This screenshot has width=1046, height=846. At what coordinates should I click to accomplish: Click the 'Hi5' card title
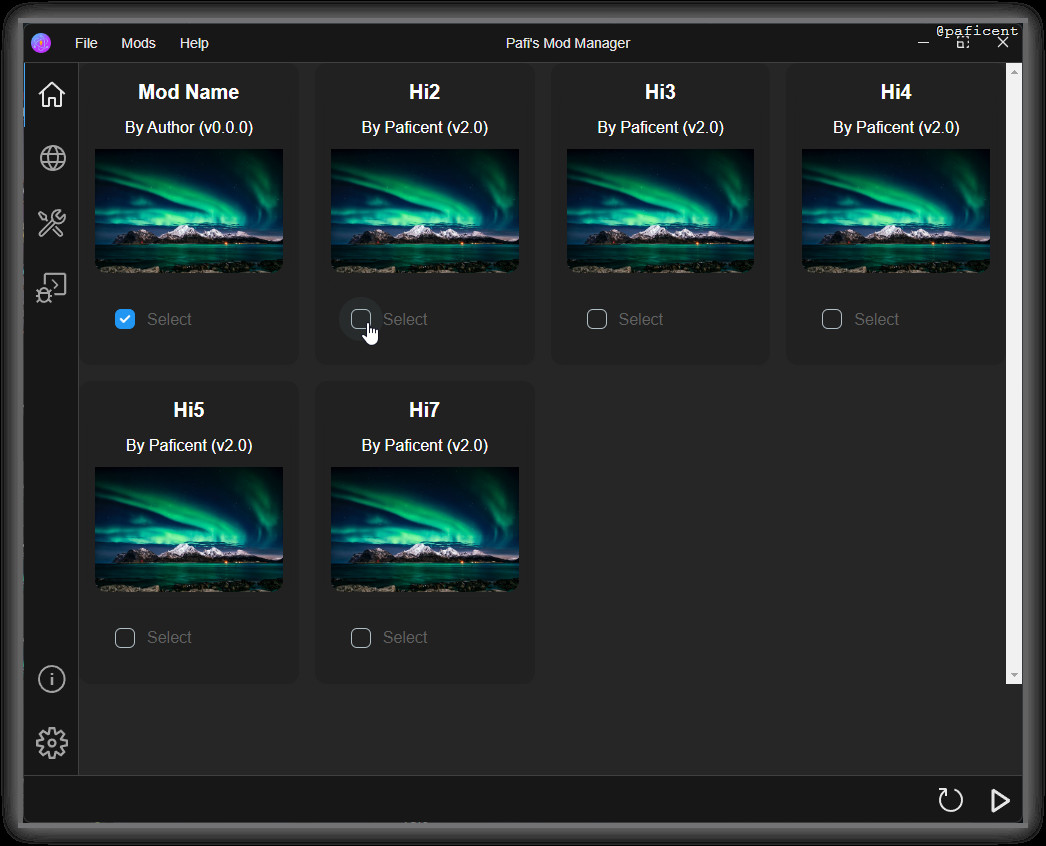189,410
